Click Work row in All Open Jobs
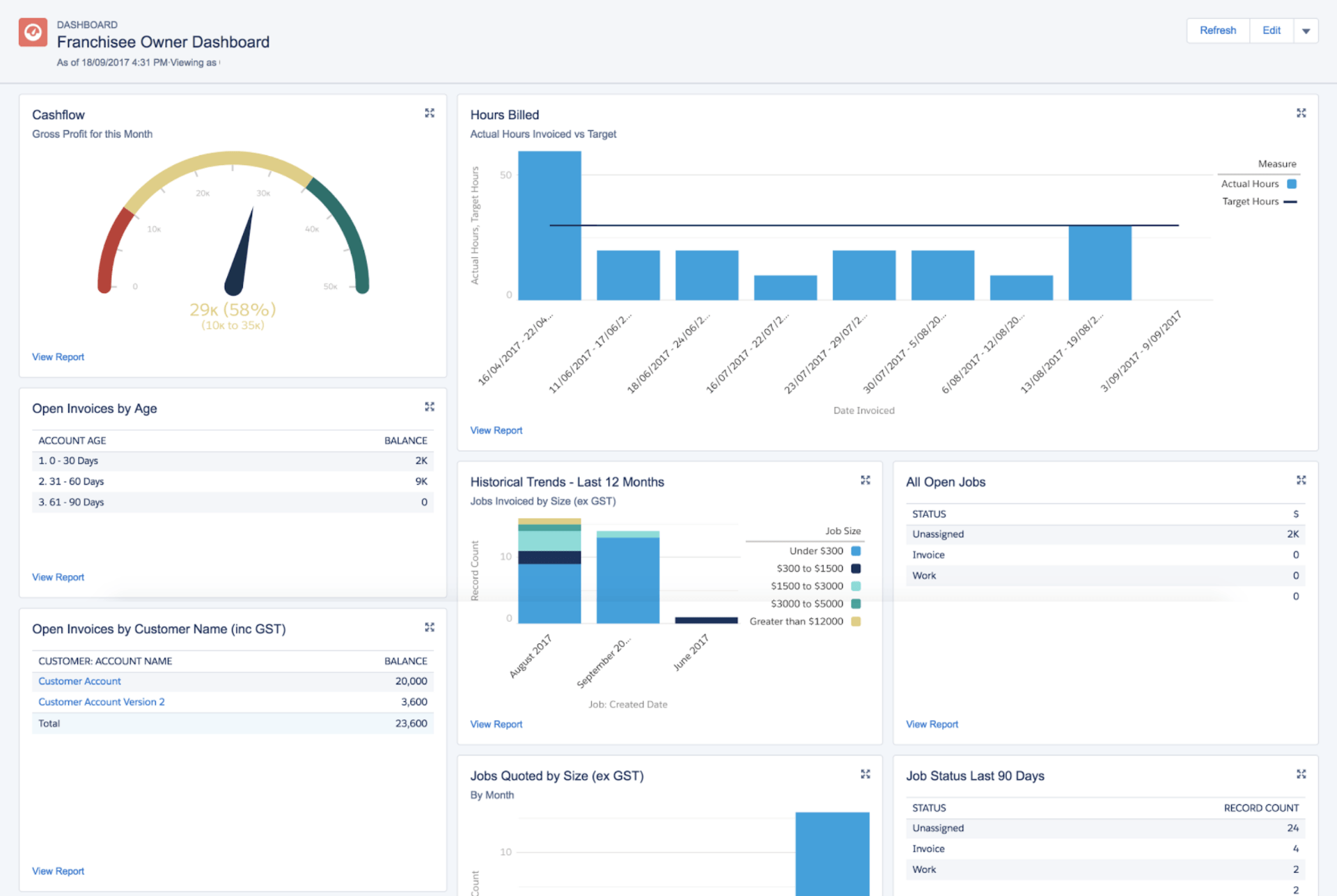The width and height of the screenshot is (1337, 896). [x=1105, y=576]
